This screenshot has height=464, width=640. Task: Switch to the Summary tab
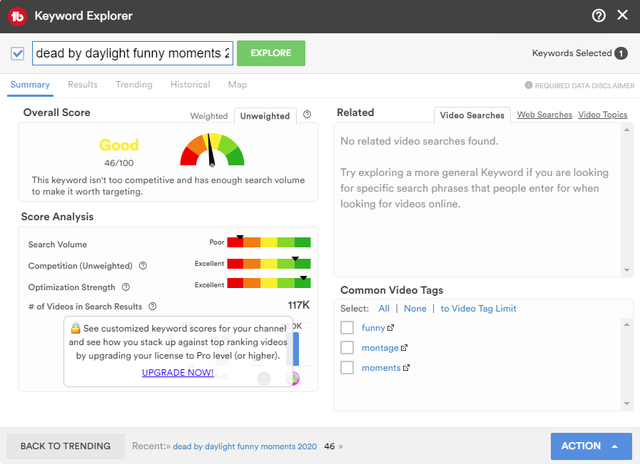(x=30, y=84)
